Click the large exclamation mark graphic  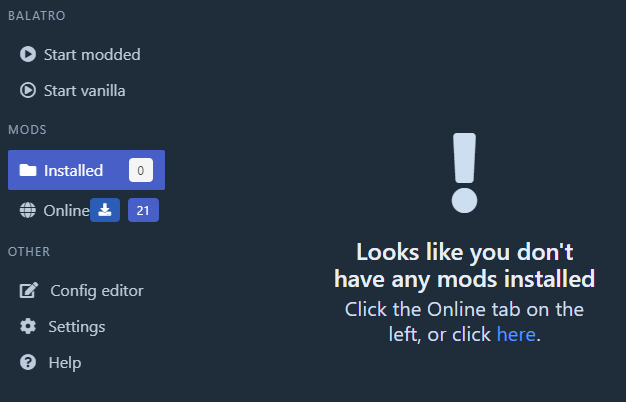click(x=464, y=173)
